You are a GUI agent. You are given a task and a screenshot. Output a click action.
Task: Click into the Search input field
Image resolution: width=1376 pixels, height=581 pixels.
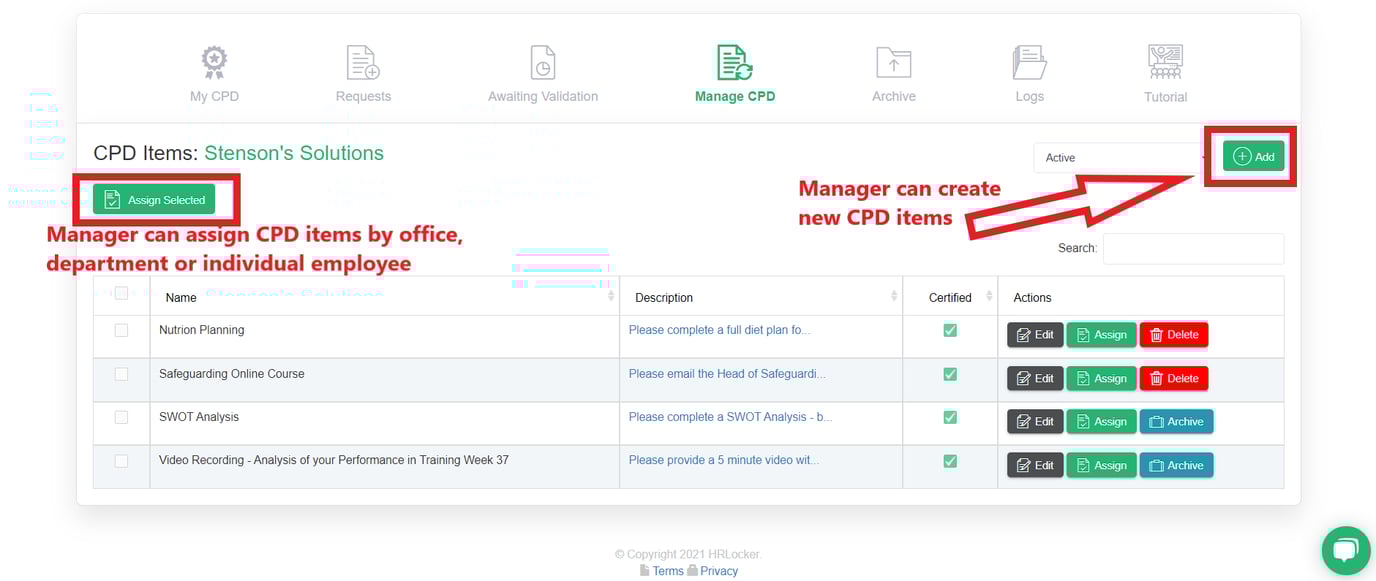(x=1192, y=249)
